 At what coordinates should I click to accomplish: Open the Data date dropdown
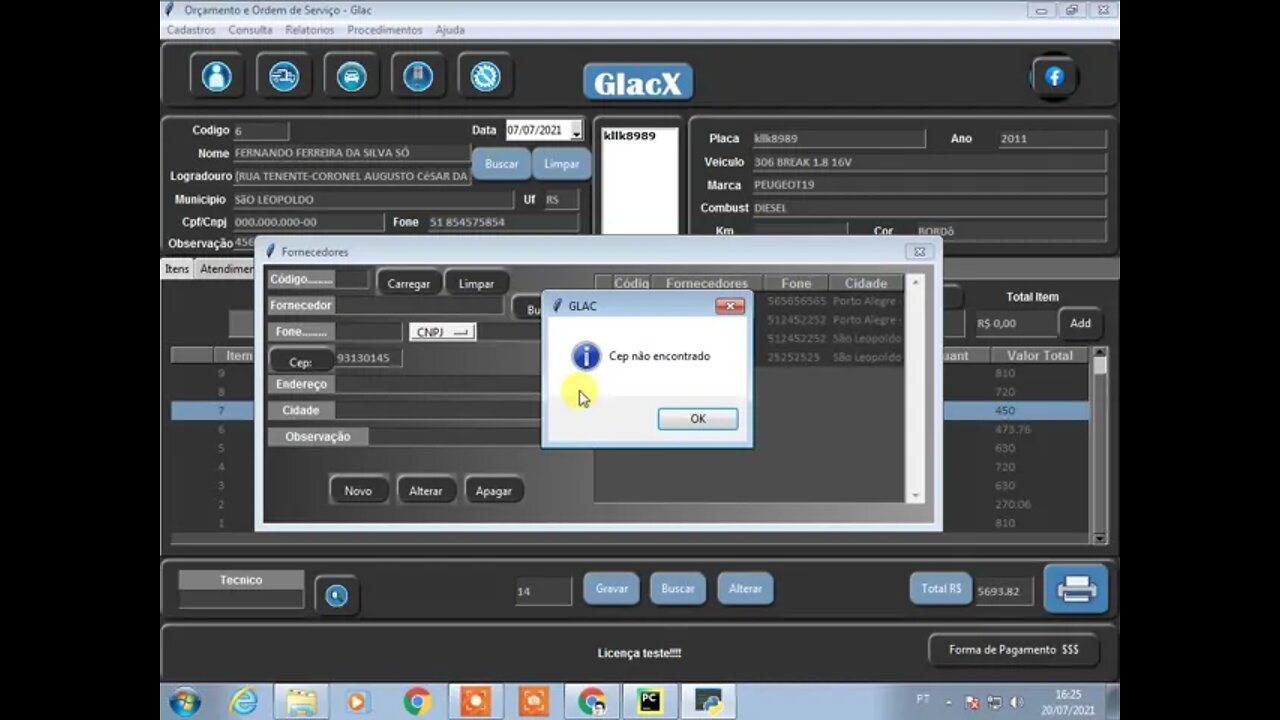[576, 131]
